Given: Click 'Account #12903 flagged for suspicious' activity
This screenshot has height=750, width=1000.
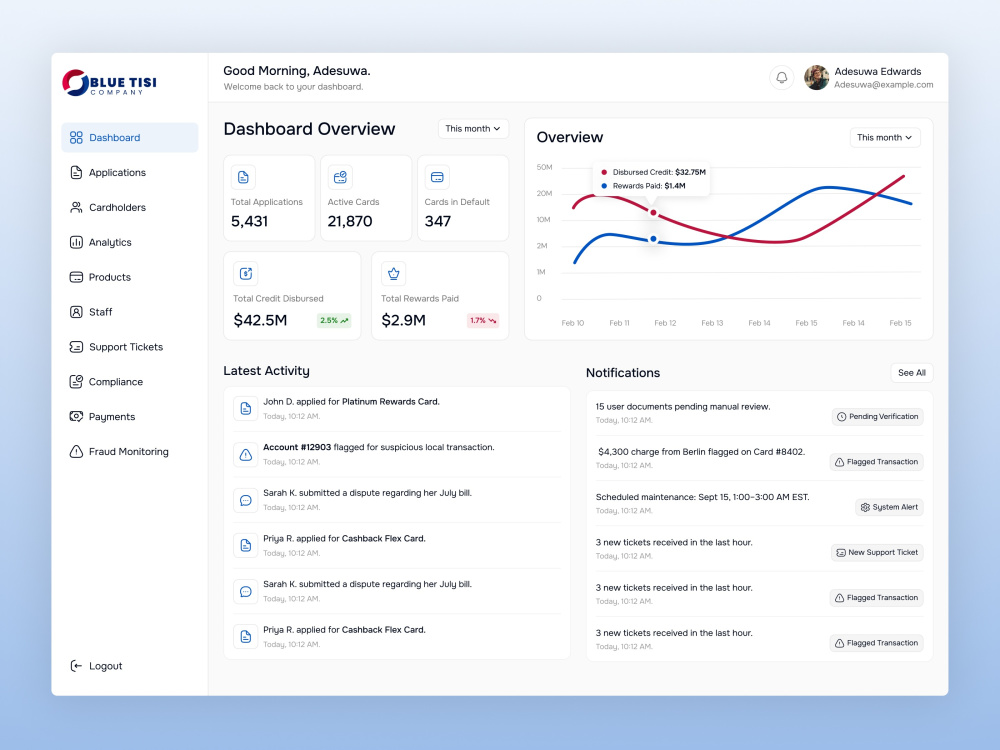Looking at the screenshot, I should (x=379, y=448).
